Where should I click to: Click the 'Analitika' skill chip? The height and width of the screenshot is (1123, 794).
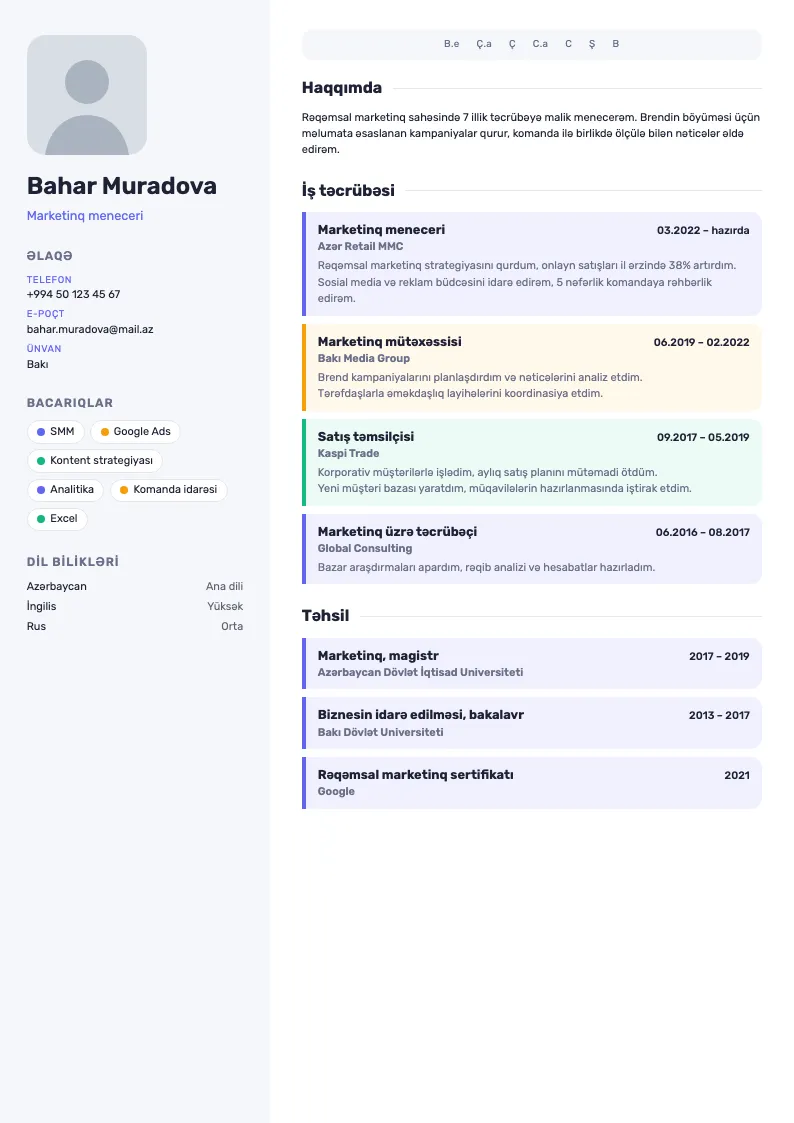point(65,490)
